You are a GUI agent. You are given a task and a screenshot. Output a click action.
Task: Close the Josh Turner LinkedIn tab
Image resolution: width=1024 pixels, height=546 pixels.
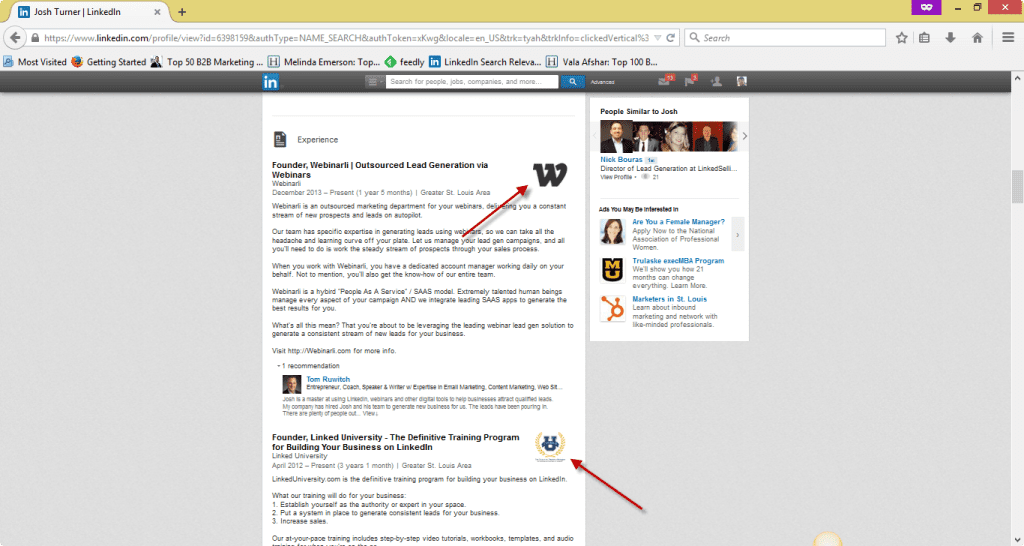[157, 12]
